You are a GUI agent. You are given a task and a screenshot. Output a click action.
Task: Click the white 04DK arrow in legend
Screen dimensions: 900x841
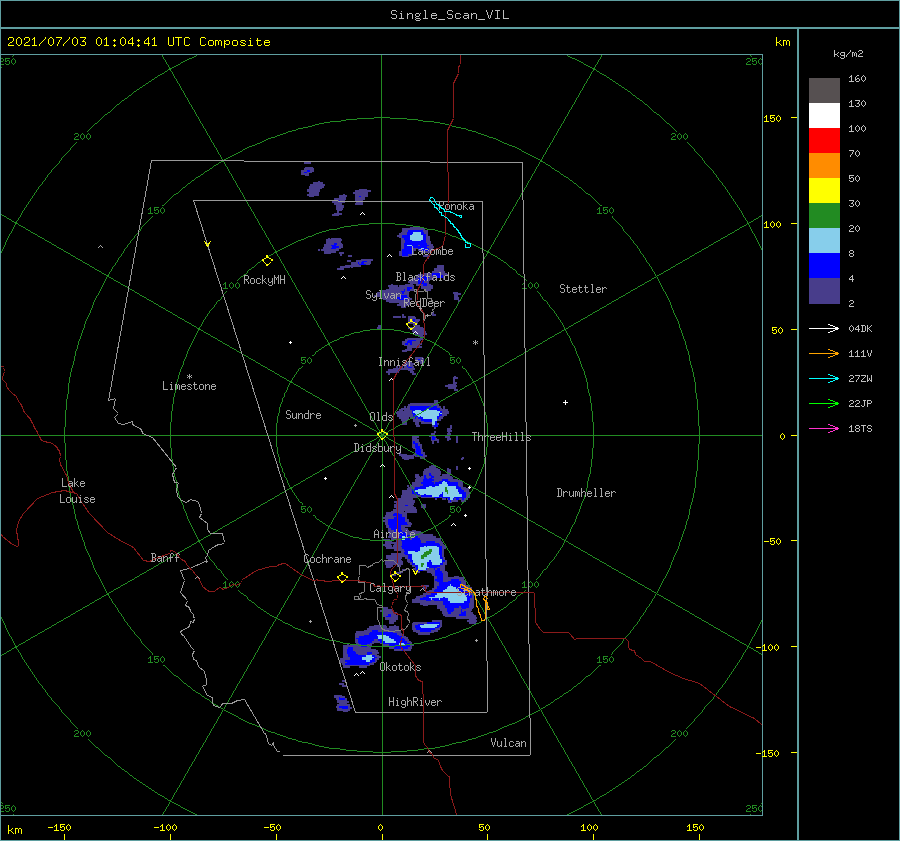click(824, 328)
